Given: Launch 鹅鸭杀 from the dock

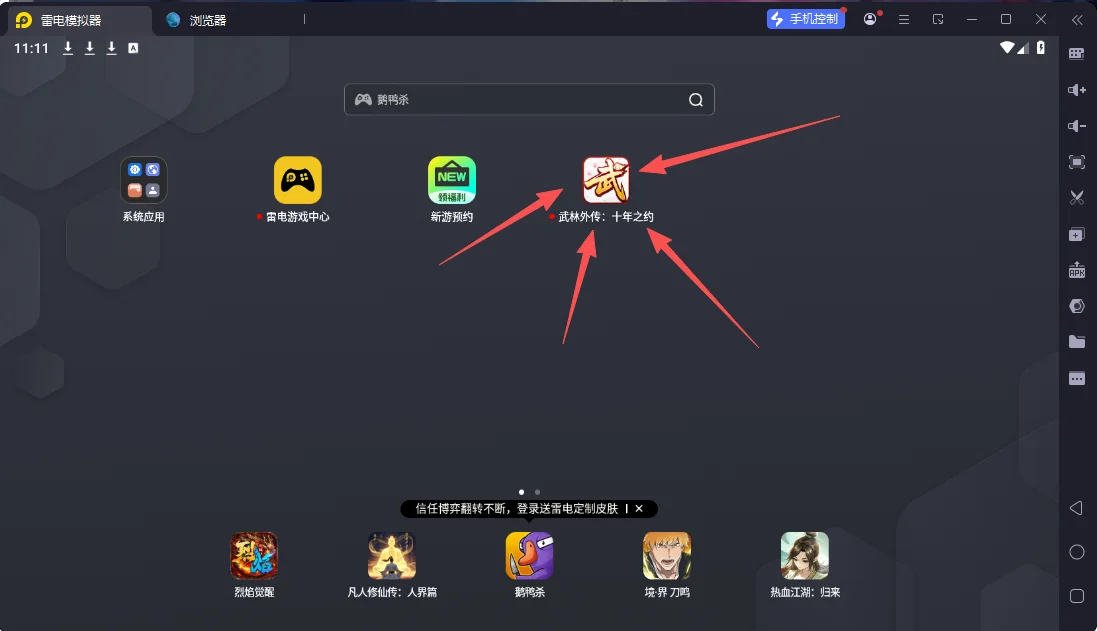Looking at the screenshot, I should 529,556.
